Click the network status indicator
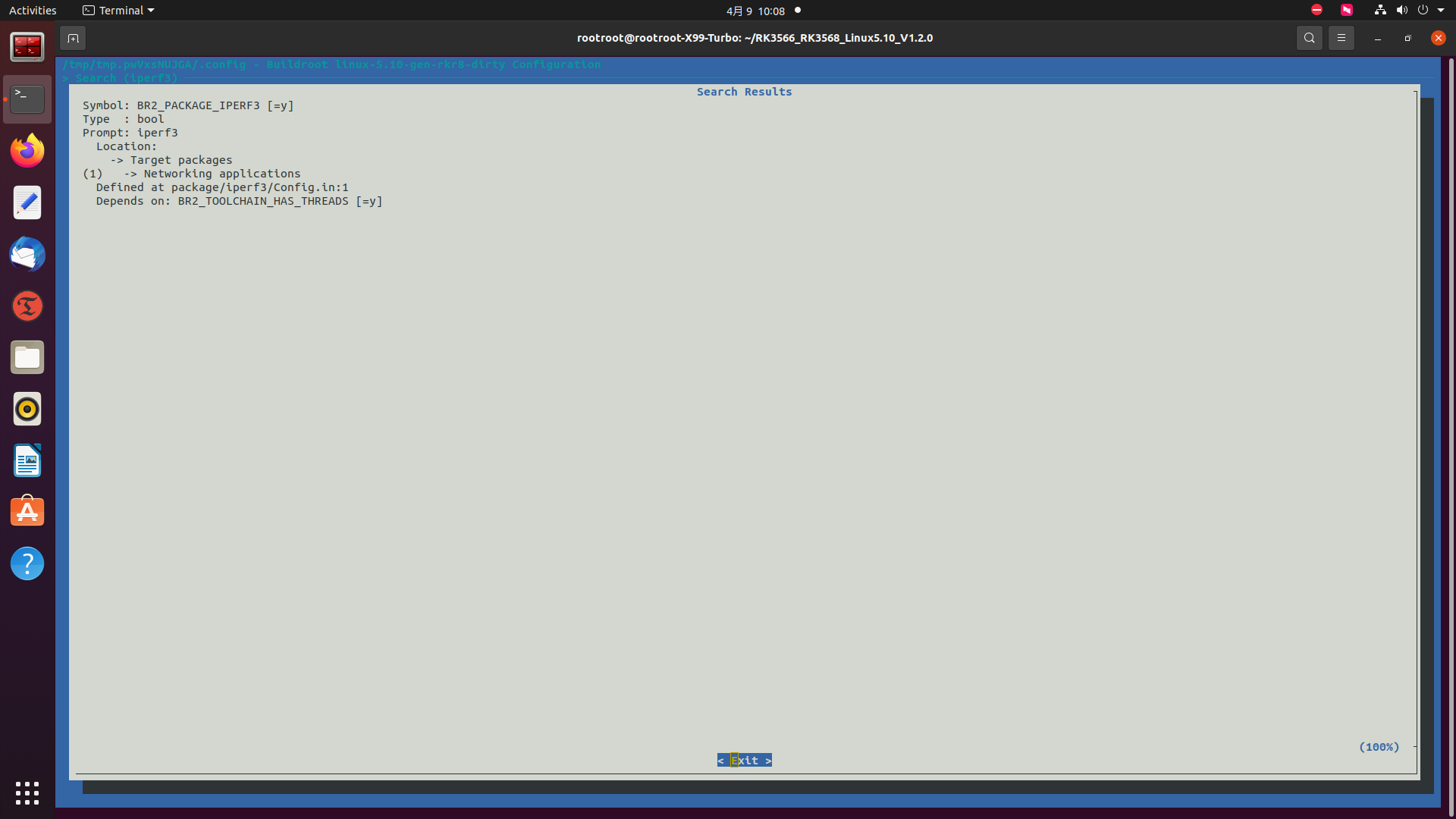The width and height of the screenshot is (1456, 819). tap(1380, 11)
